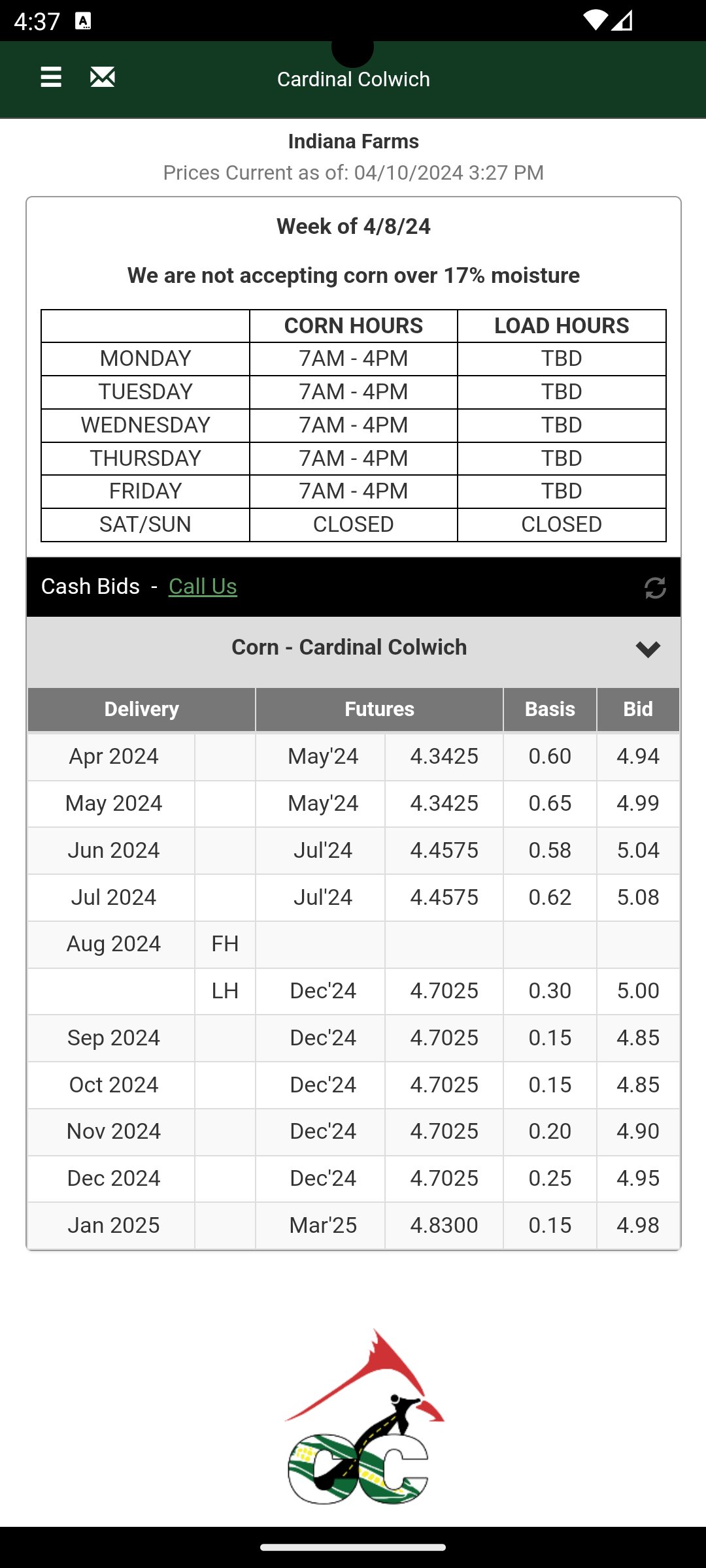
Task: Tap the Jul 2024 bid value 5.08
Action: (x=638, y=897)
